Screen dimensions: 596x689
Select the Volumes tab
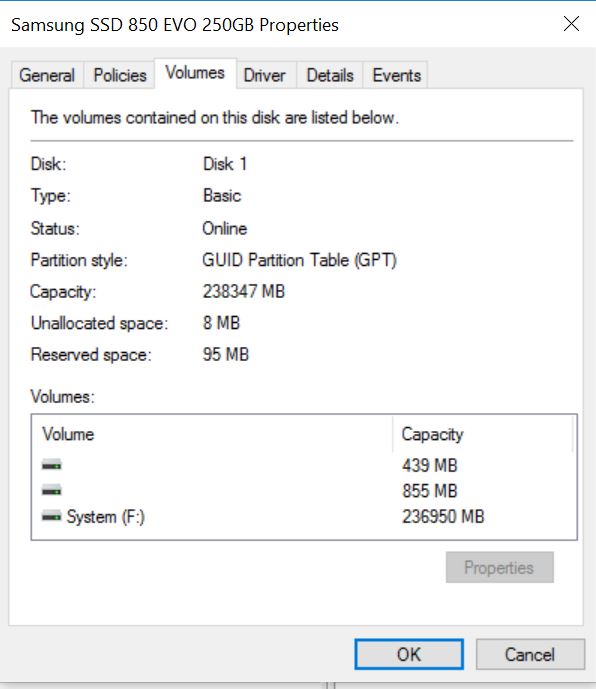point(195,73)
